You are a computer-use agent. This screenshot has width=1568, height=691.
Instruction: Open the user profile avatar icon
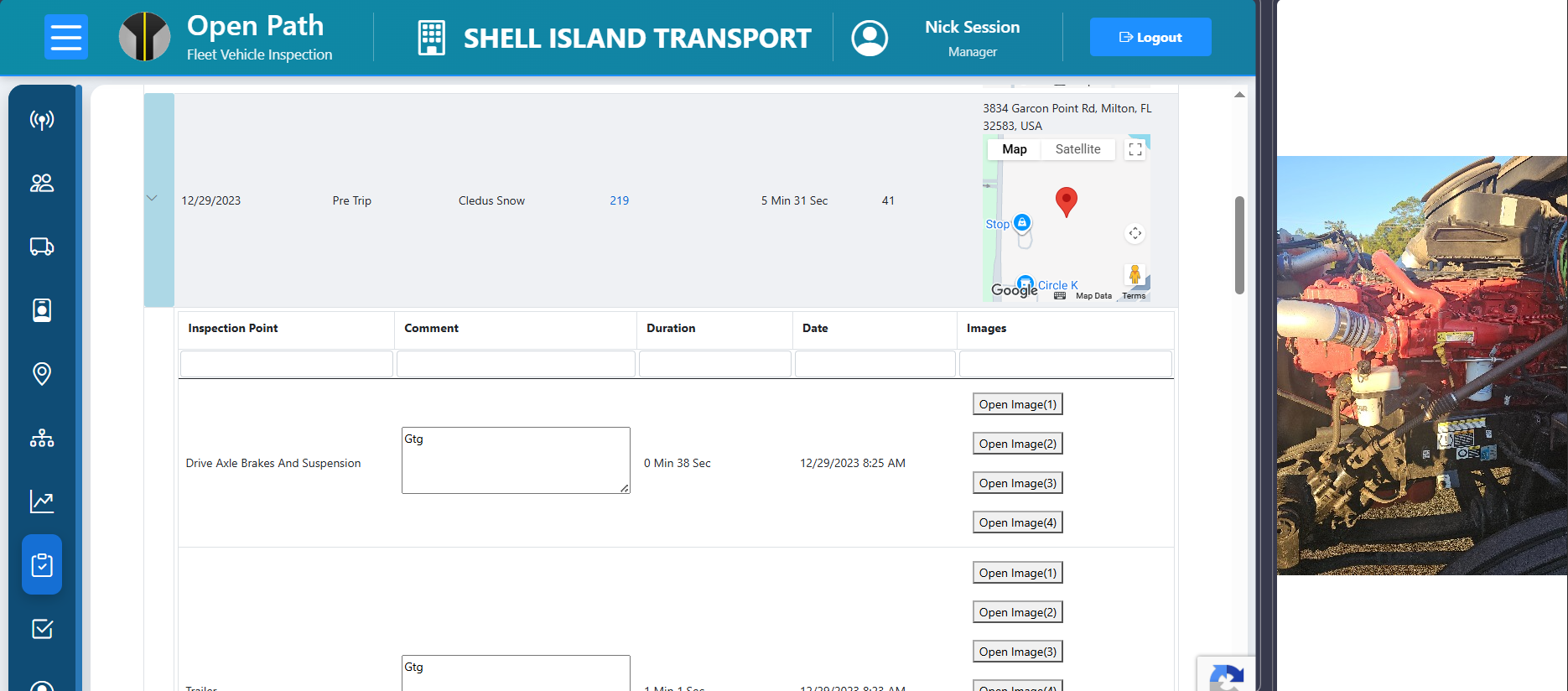(870, 38)
